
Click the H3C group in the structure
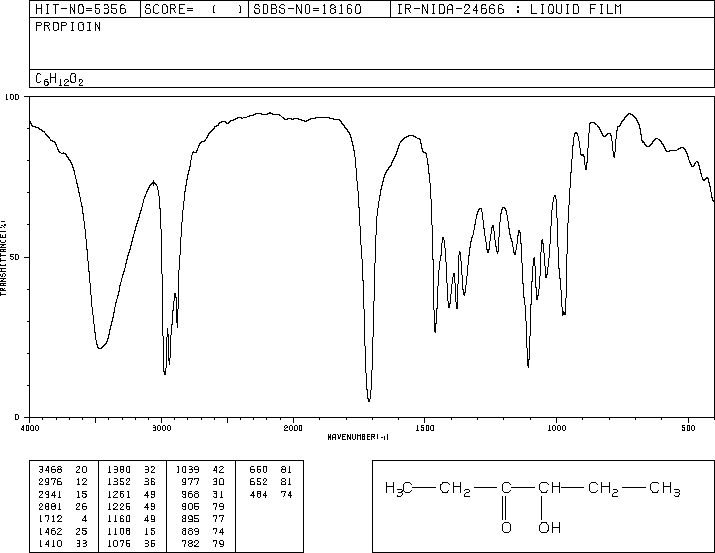399,489
